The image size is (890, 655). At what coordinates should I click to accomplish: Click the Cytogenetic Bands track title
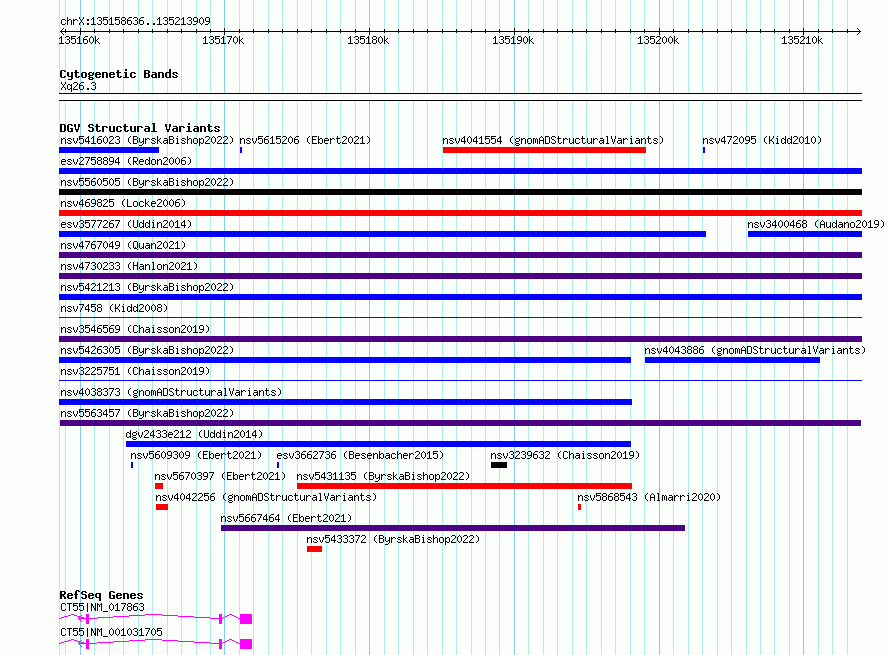coord(119,74)
